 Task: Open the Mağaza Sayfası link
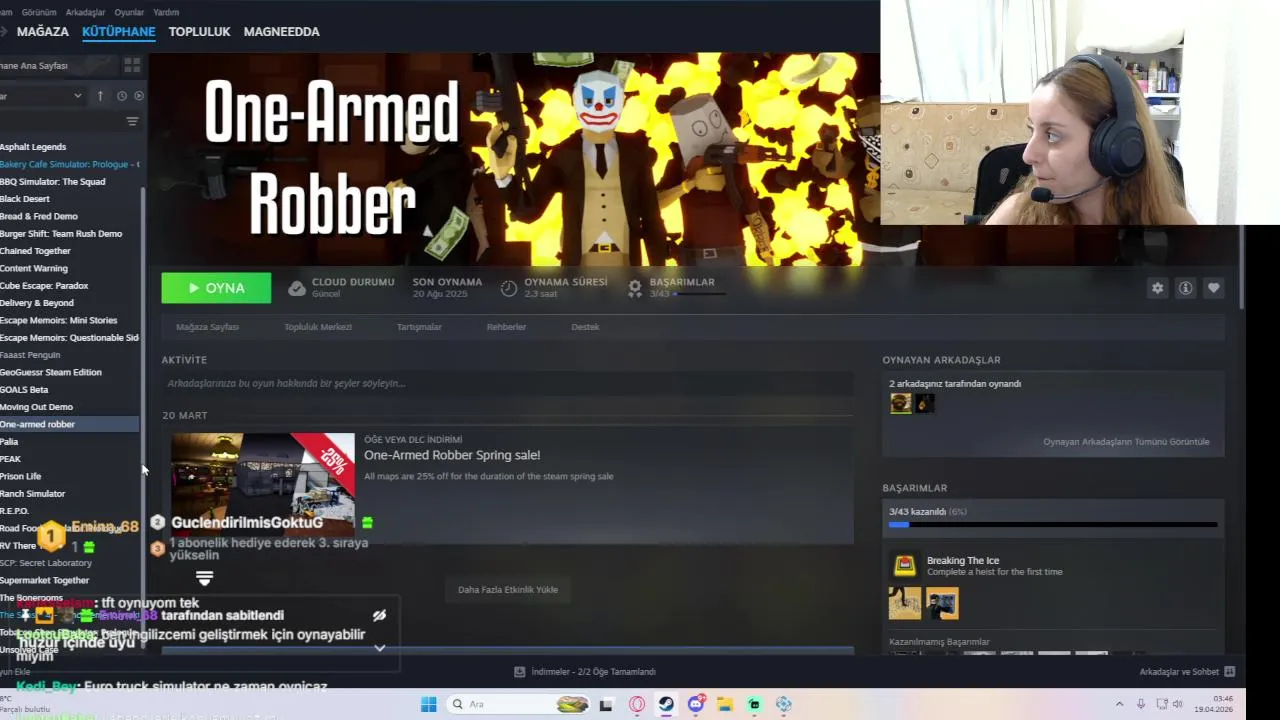pos(207,327)
